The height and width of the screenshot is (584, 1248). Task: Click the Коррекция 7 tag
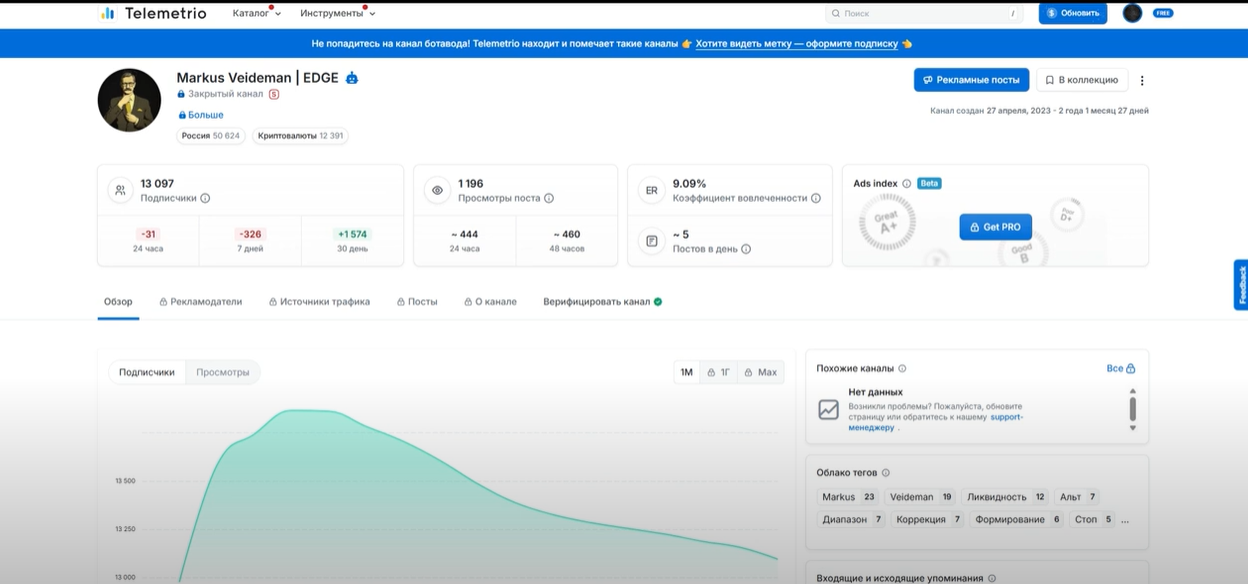coord(928,520)
